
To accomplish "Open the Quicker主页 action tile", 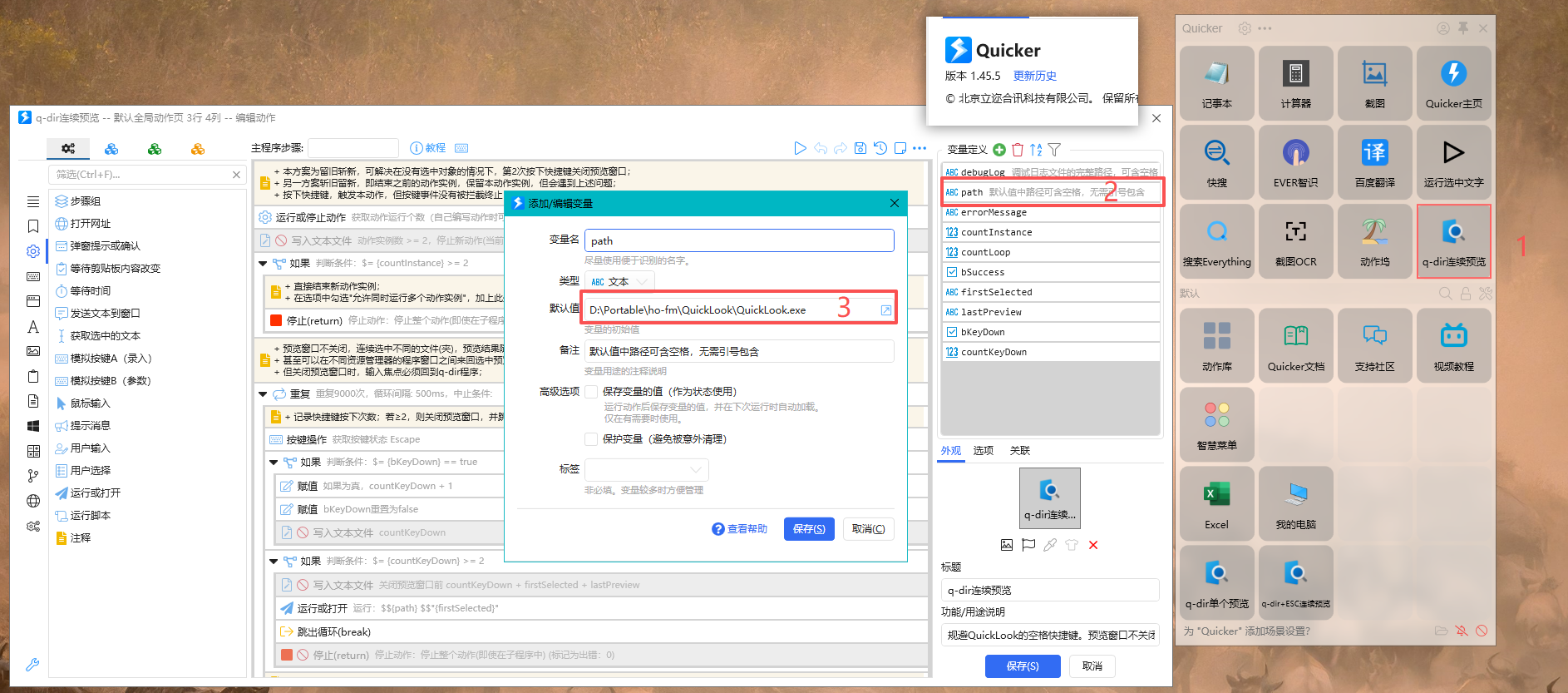I will (1453, 83).
